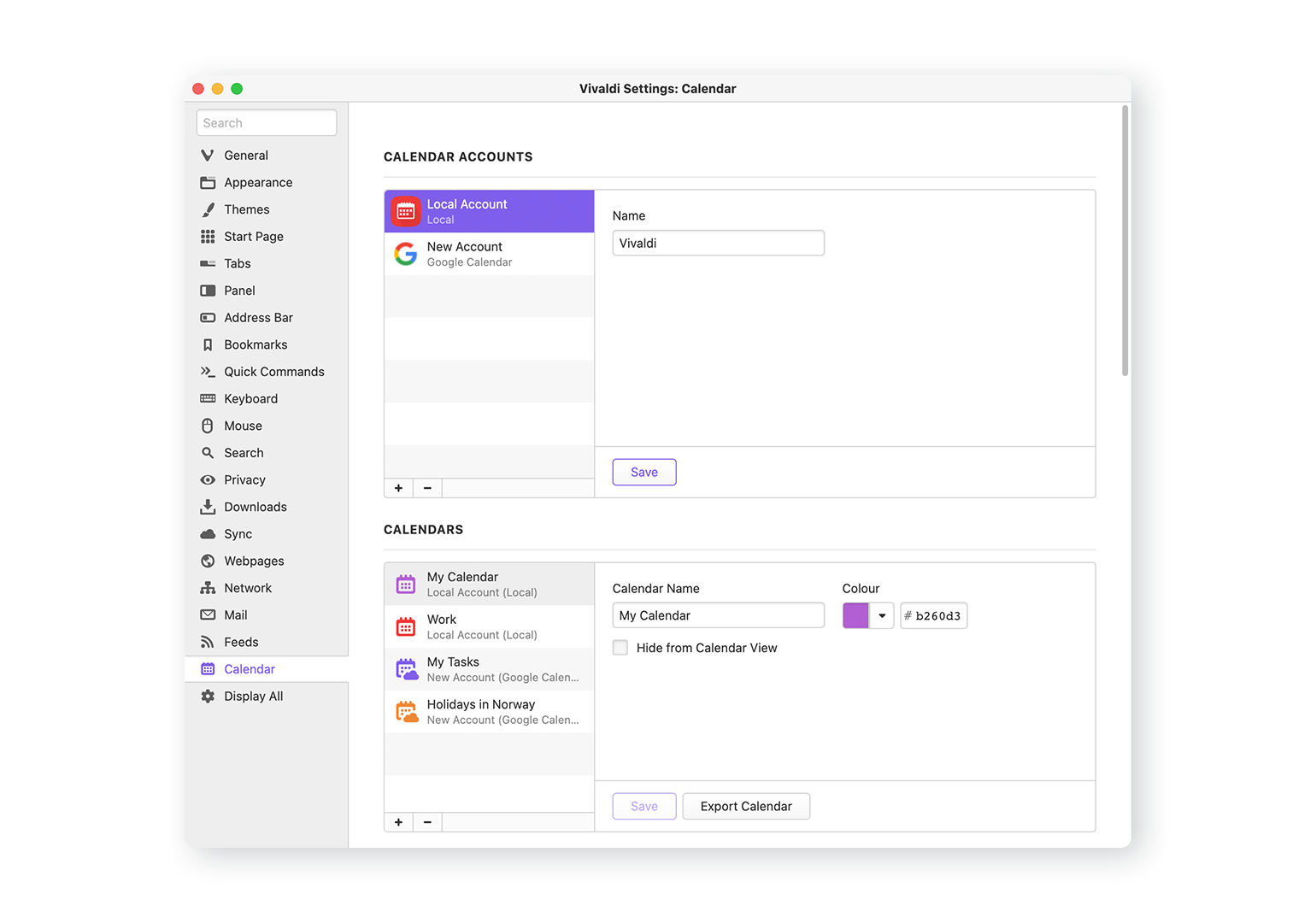Image resolution: width=1316 pixels, height=923 pixels.
Task: Select My Calendar in calendars list
Action: (x=489, y=585)
